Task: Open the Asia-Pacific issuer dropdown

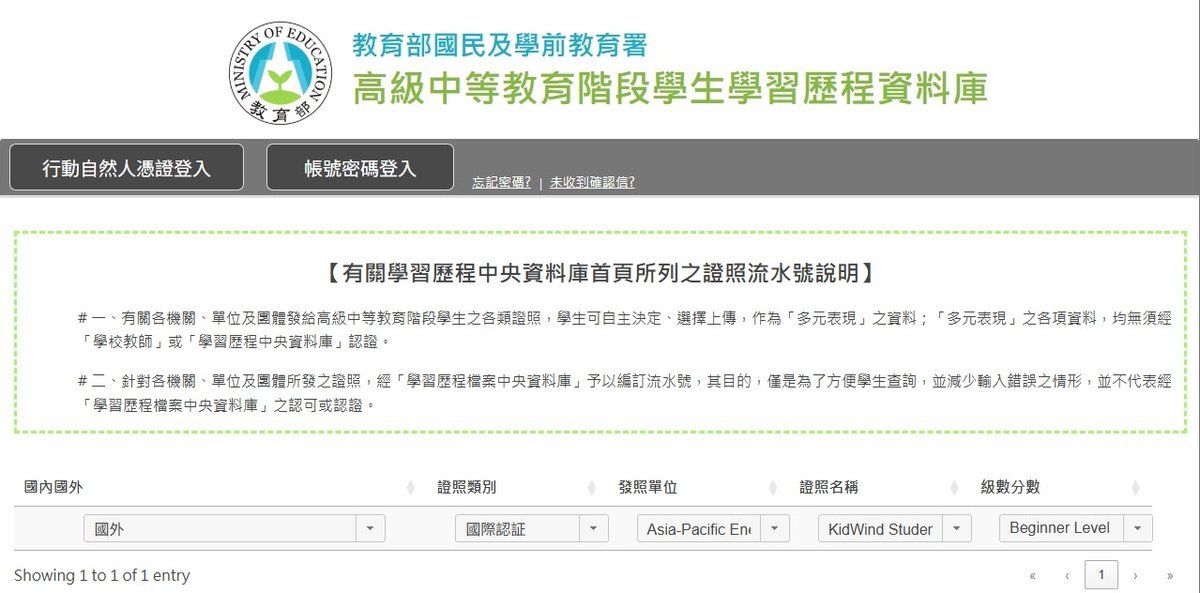Action: (713, 529)
